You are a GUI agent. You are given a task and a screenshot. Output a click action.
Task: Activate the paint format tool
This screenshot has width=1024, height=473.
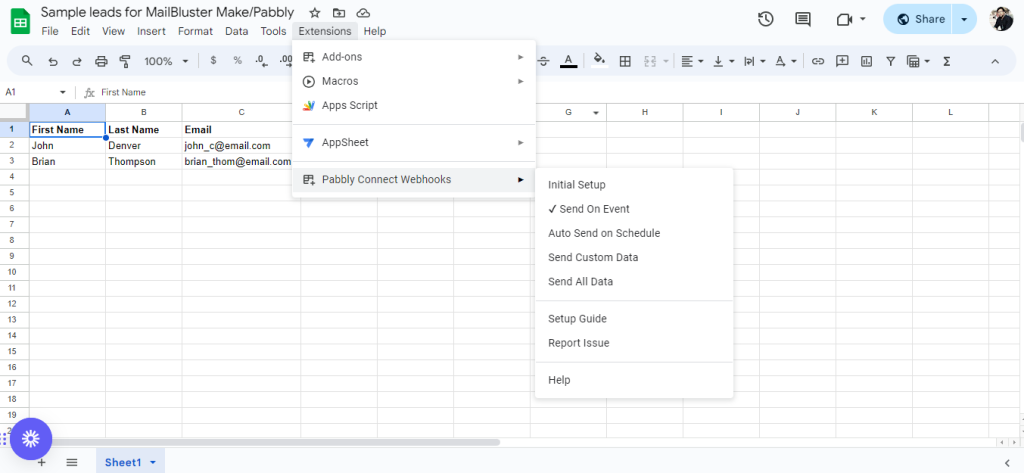pyautogui.click(x=125, y=61)
